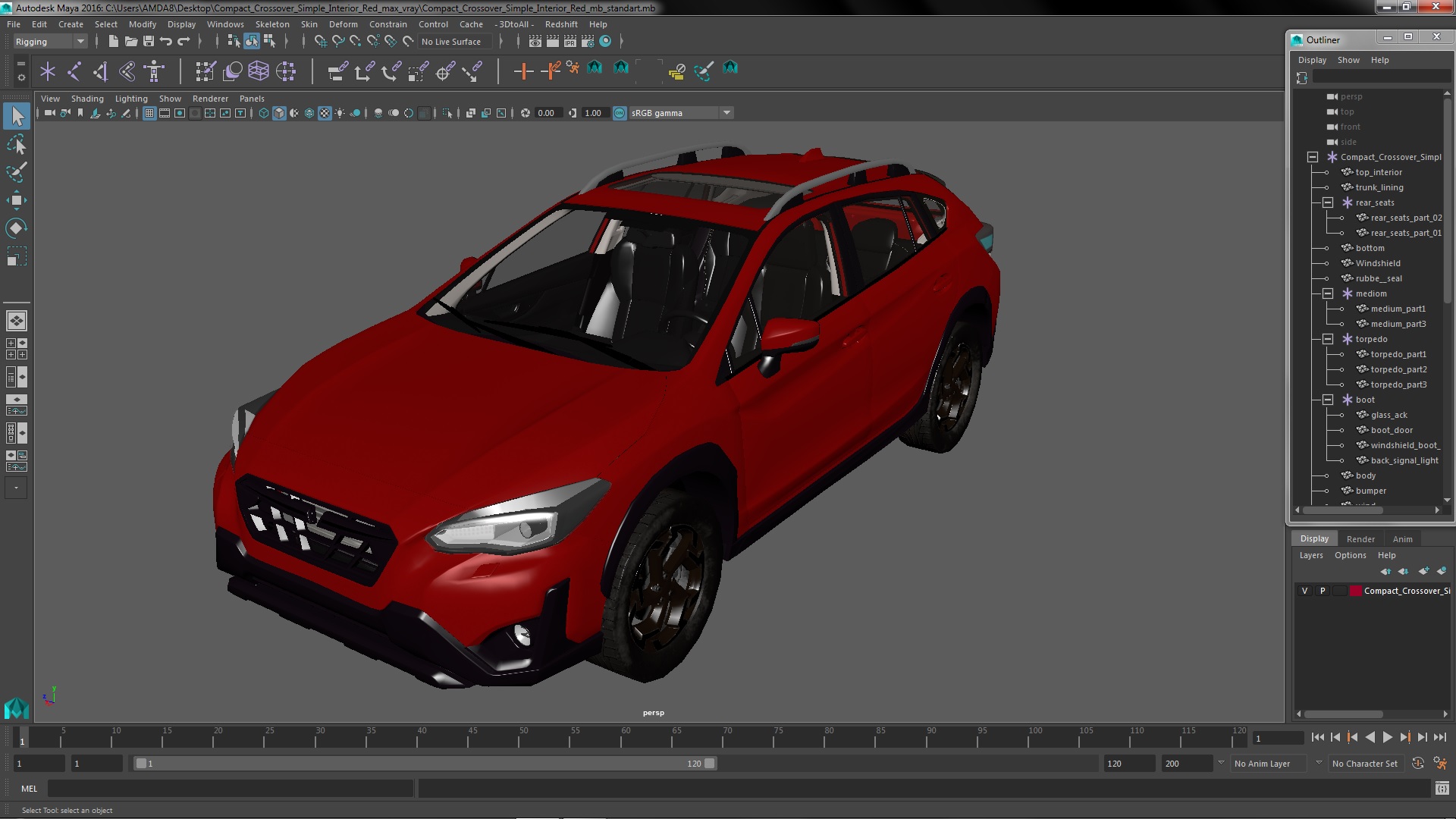Image resolution: width=1456 pixels, height=819 pixels.
Task: Click the Save scene icon
Action: click(x=149, y=42)
